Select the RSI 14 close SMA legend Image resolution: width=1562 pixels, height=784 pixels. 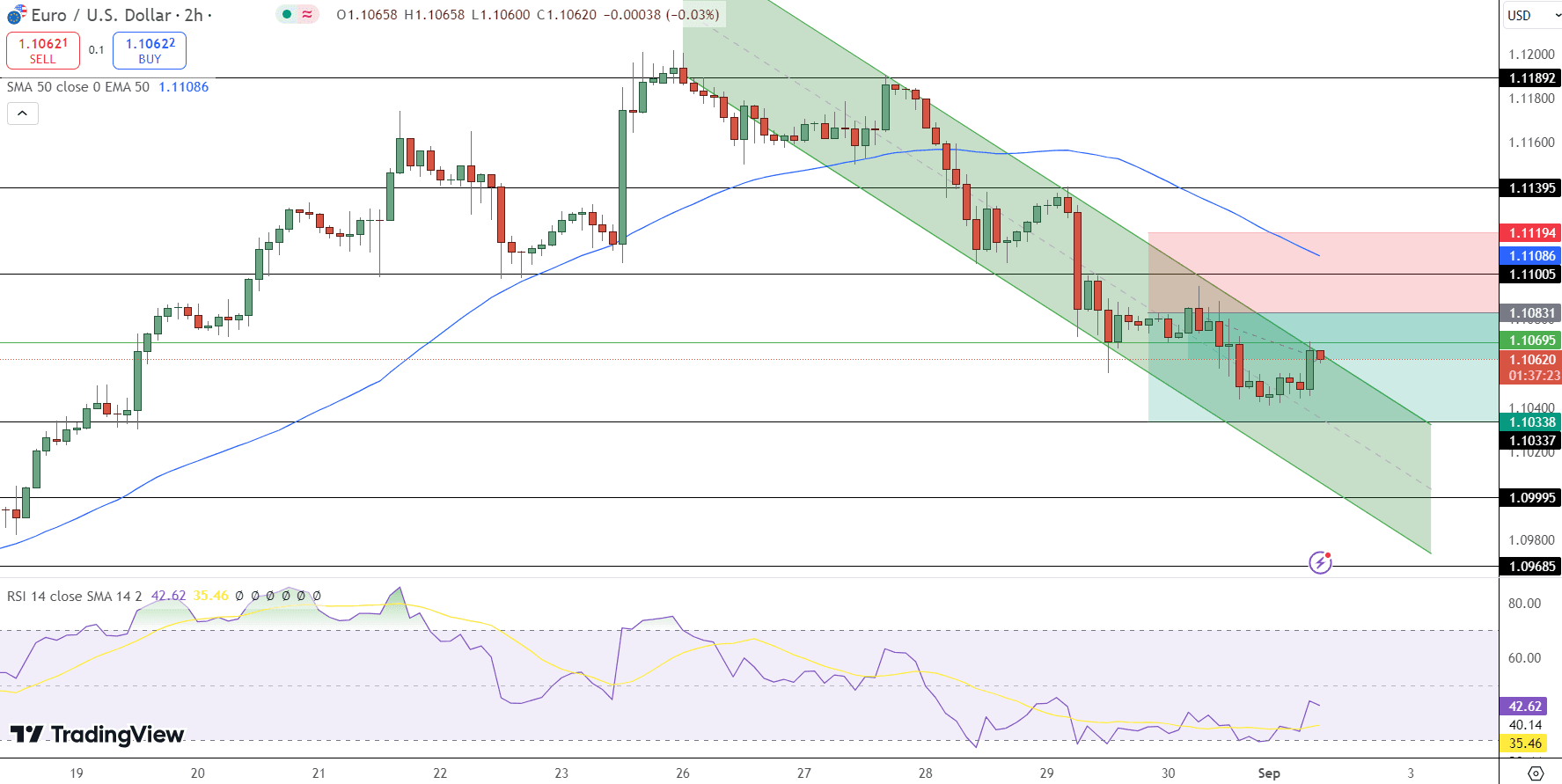[x=74, y=596]
